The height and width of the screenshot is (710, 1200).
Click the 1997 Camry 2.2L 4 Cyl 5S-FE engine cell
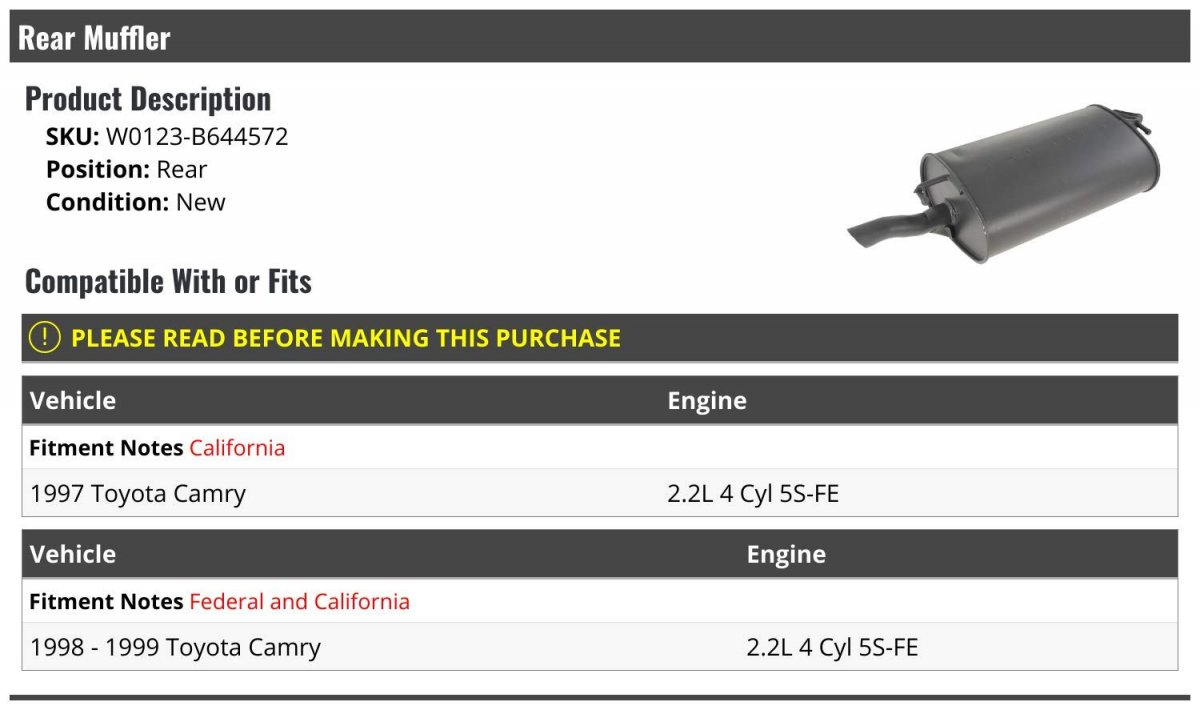pyautogui.click(x=753, y=494)
